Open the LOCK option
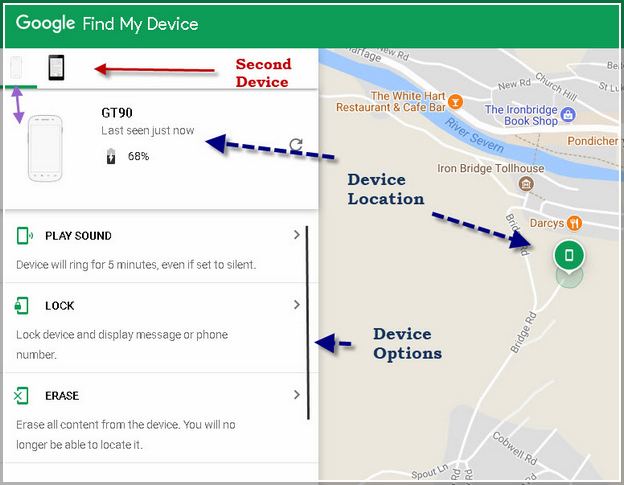The width and height of the screenshot is (624, 485). [x=161, y=328]
